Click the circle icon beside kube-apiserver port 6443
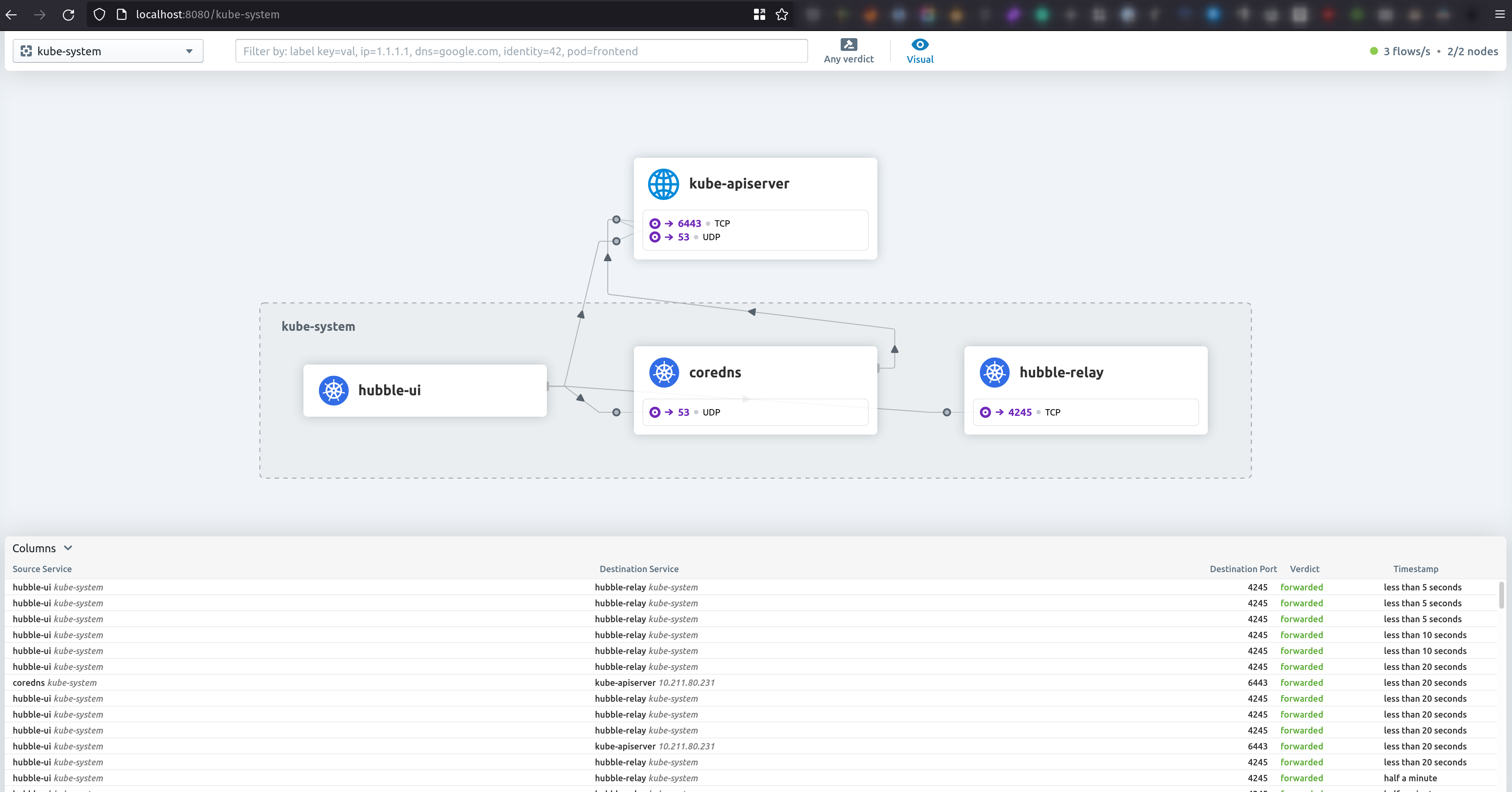Viewport: 1512px width, 792px height. [x=655, y=223]
